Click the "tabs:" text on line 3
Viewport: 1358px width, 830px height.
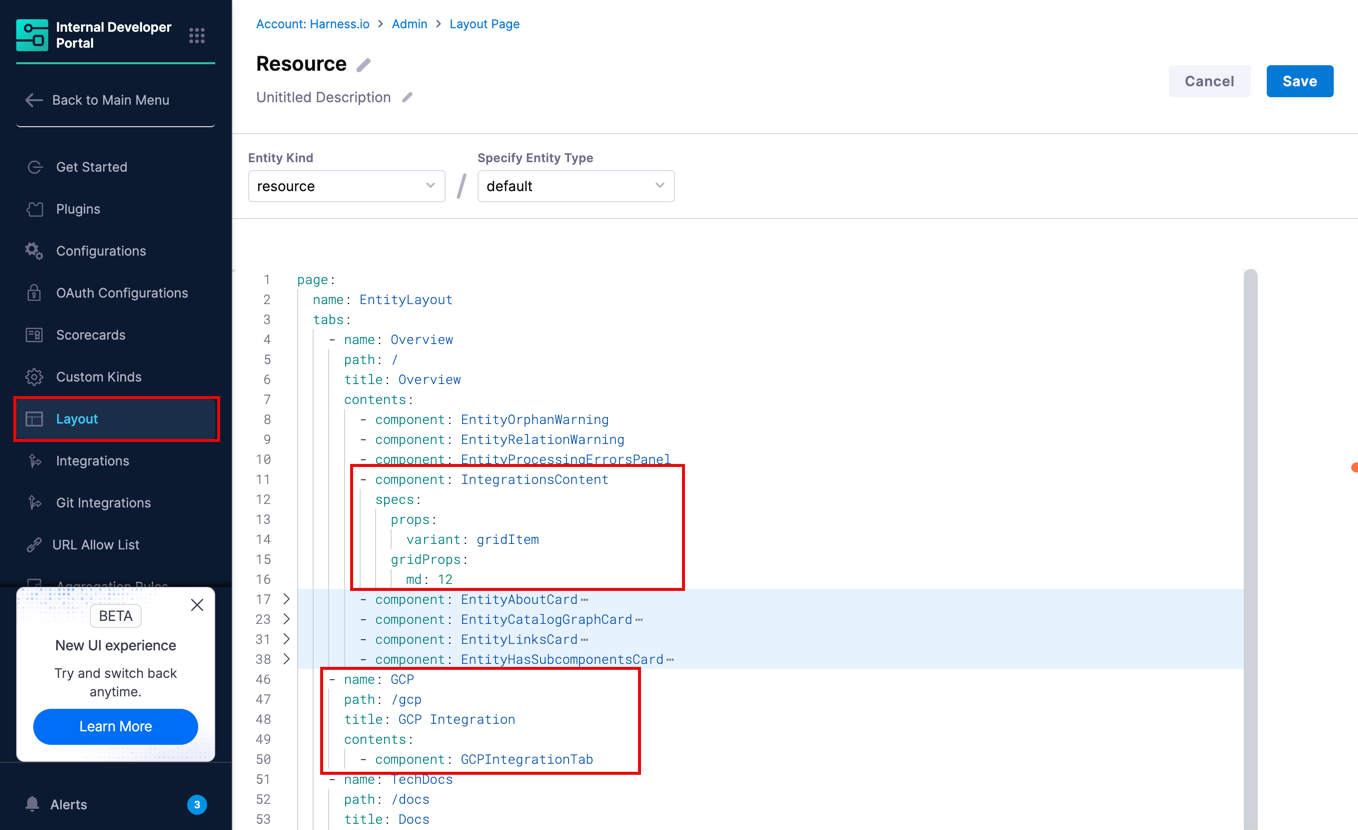click(x=332, y=320)
